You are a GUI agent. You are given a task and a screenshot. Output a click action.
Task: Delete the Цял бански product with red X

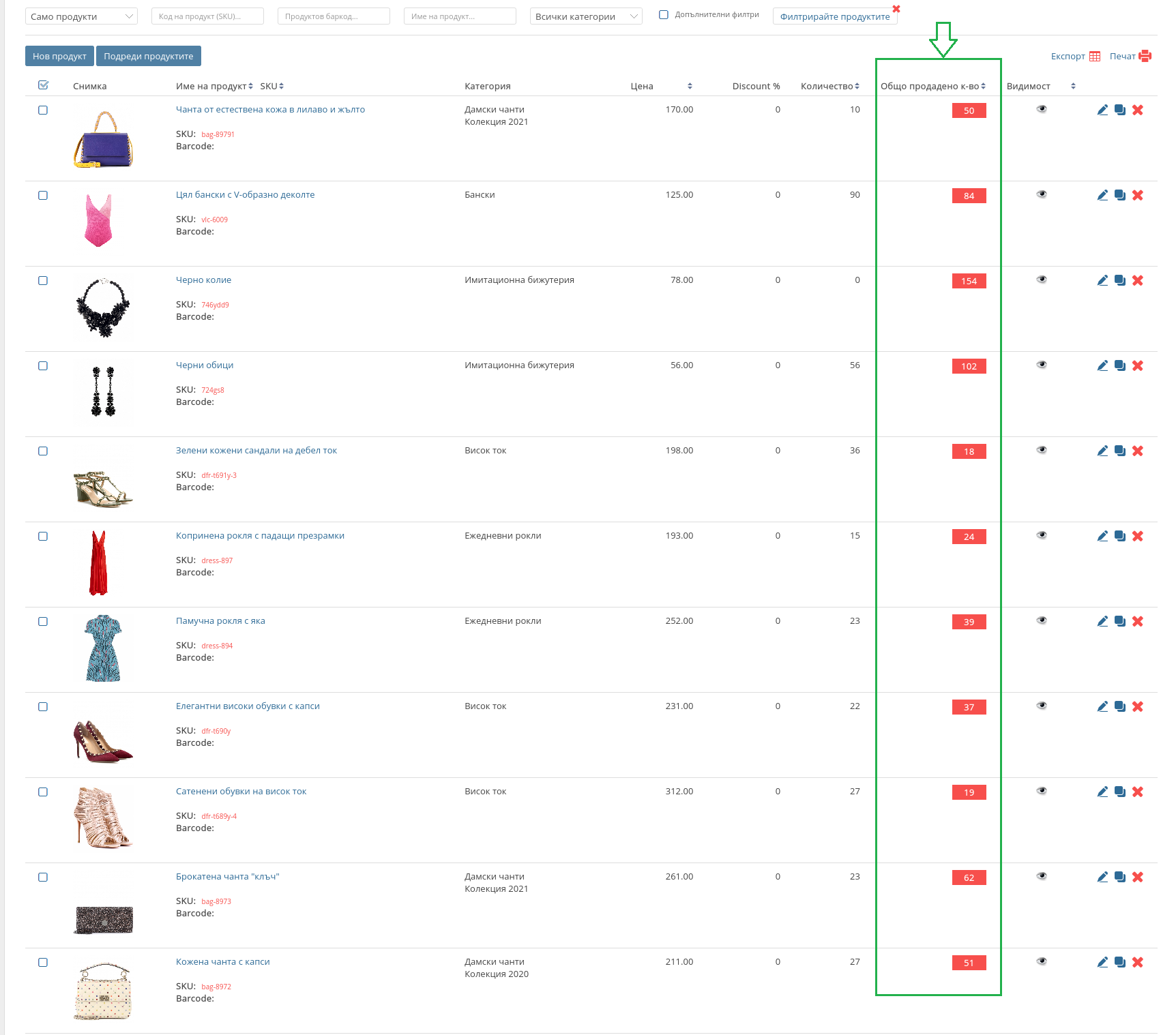tap(1138, 195)
